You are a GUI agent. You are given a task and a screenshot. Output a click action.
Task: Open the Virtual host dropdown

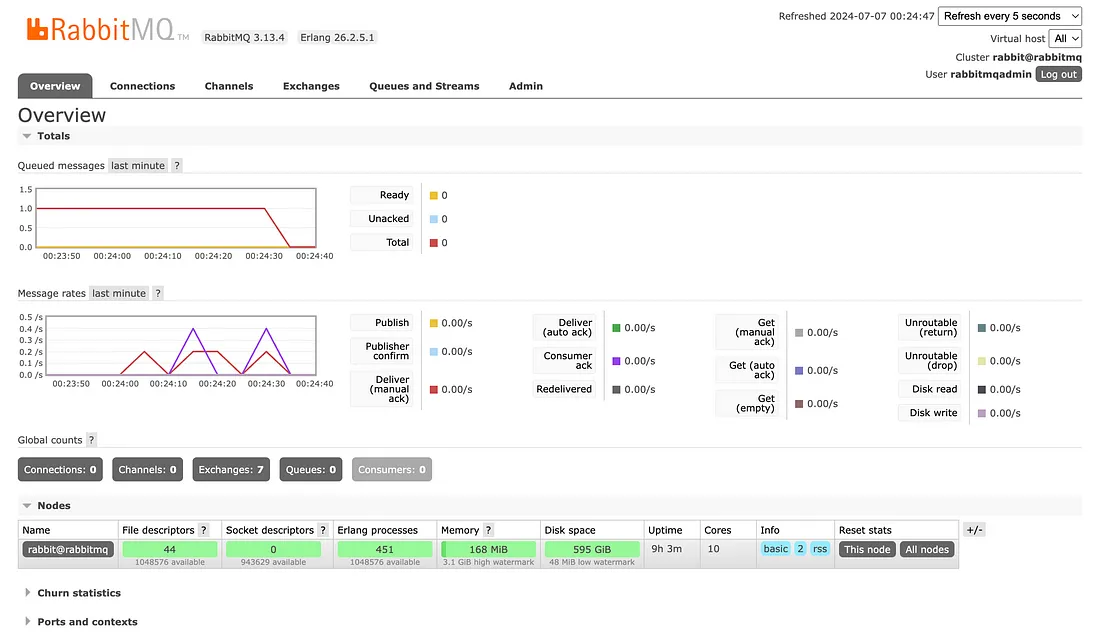coord(1065,39)
